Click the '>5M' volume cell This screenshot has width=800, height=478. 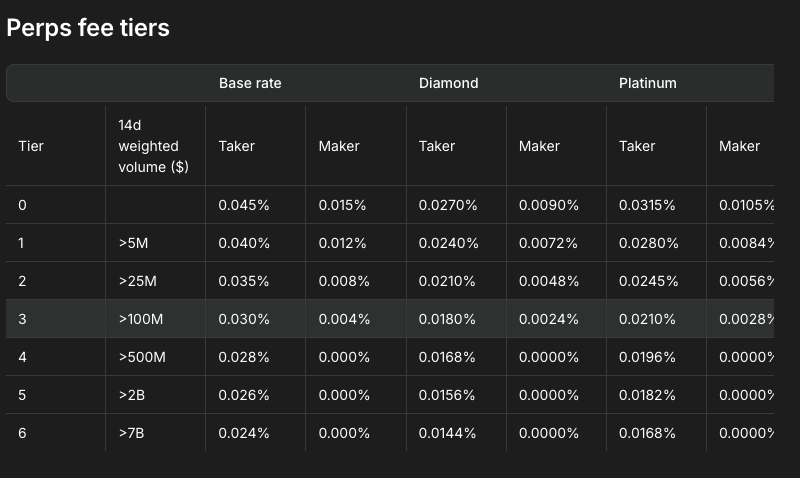pyautogui.click(x=133, y=243)
